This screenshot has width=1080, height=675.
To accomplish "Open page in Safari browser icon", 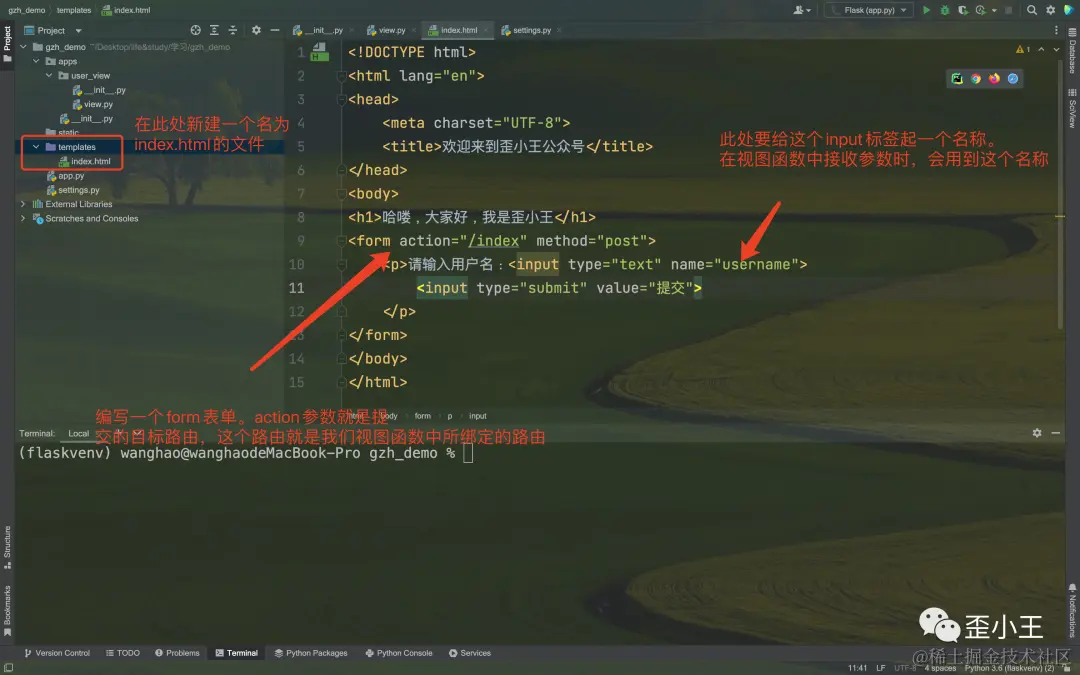I will click(1012, 79).
